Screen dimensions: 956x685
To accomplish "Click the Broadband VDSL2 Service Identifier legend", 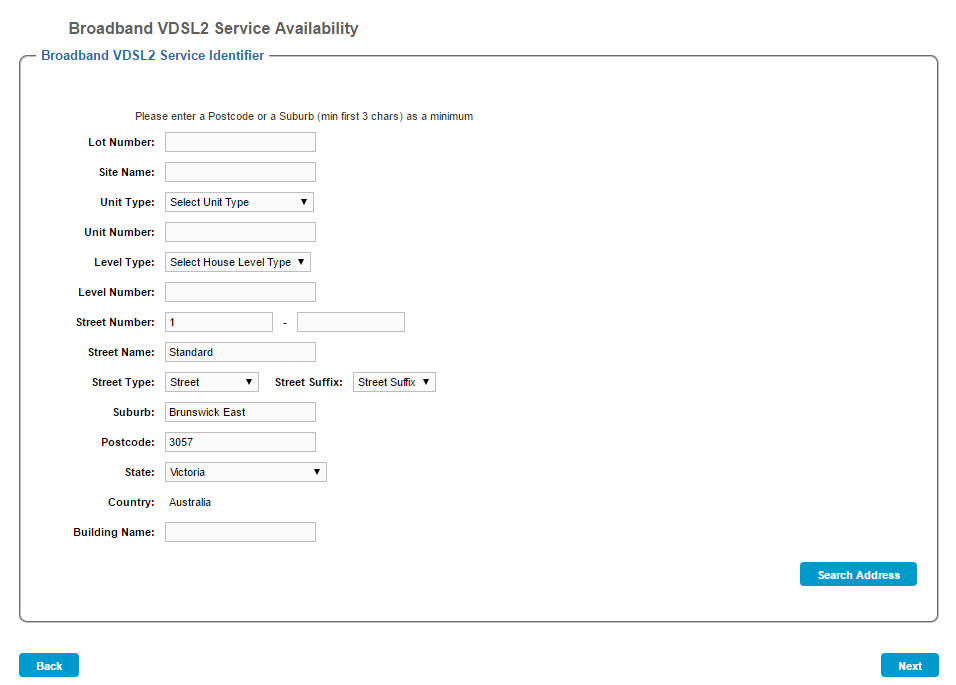I will [152, 56].
